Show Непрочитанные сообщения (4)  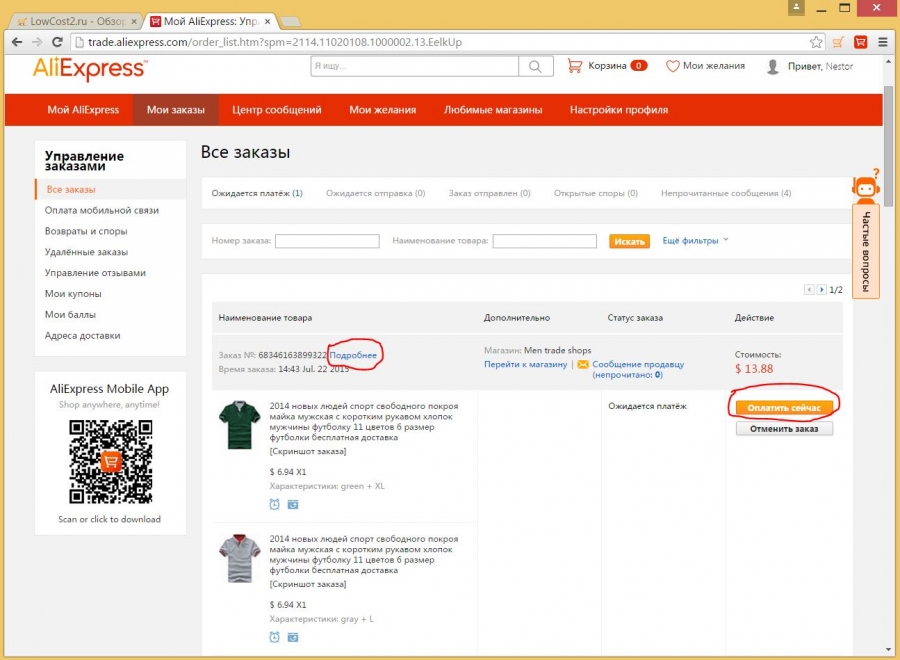point(726,193)
